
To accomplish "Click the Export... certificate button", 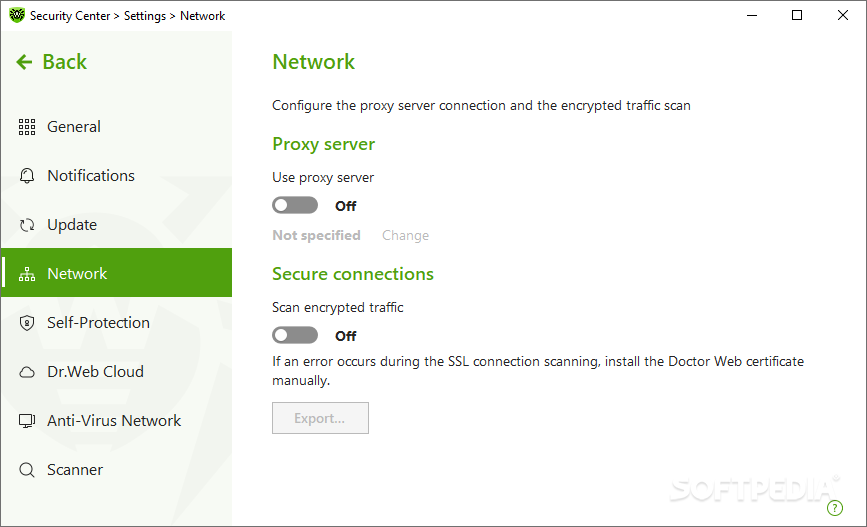I will click(x=320, y=418).
